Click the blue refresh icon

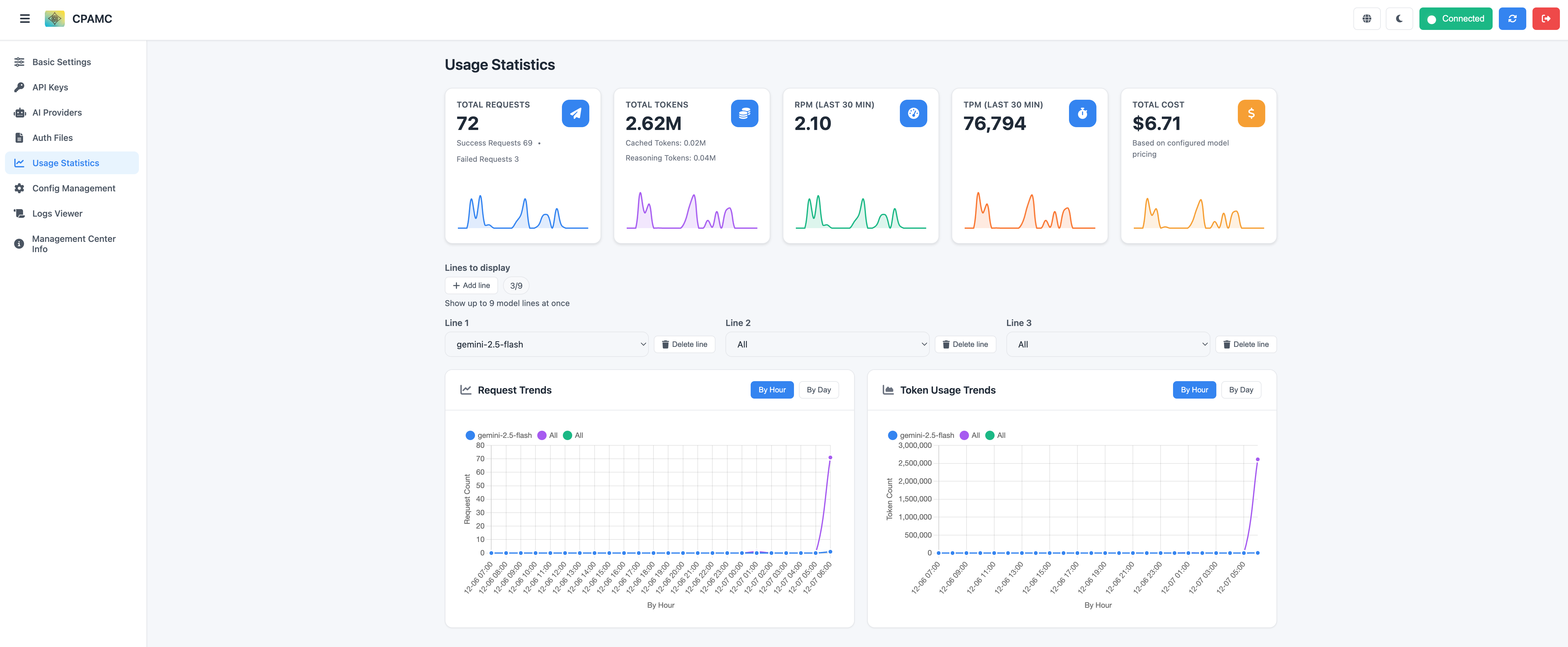[x=1512, y=18]
